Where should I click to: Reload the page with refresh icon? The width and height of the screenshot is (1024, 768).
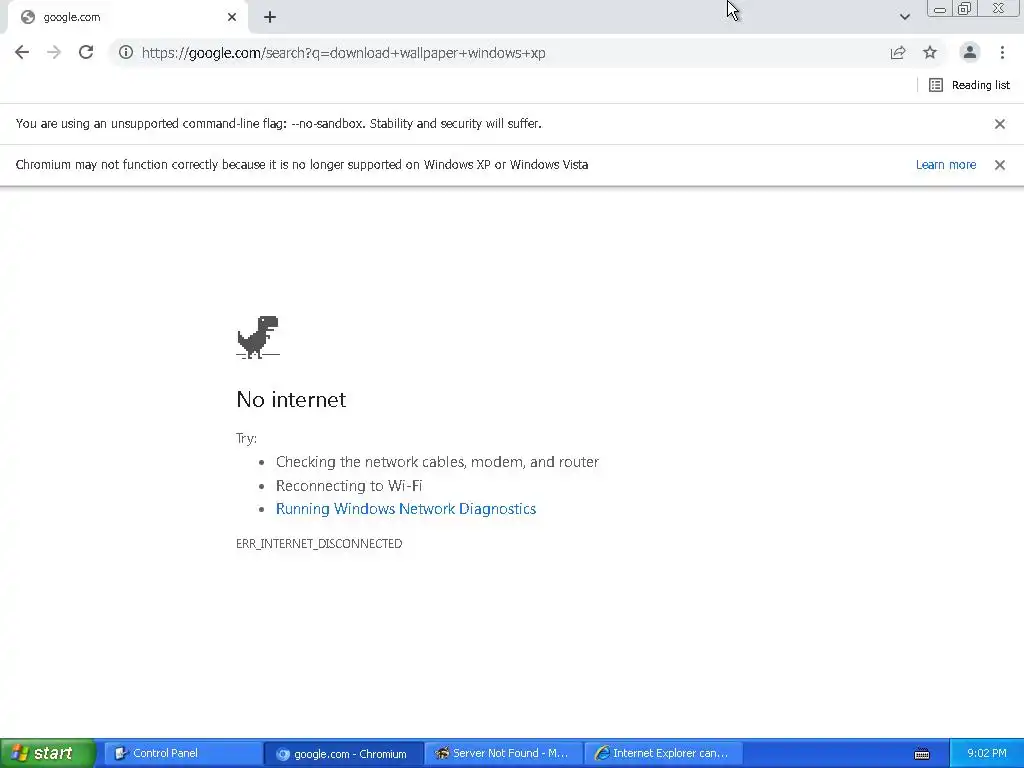[x=86, y=52]
